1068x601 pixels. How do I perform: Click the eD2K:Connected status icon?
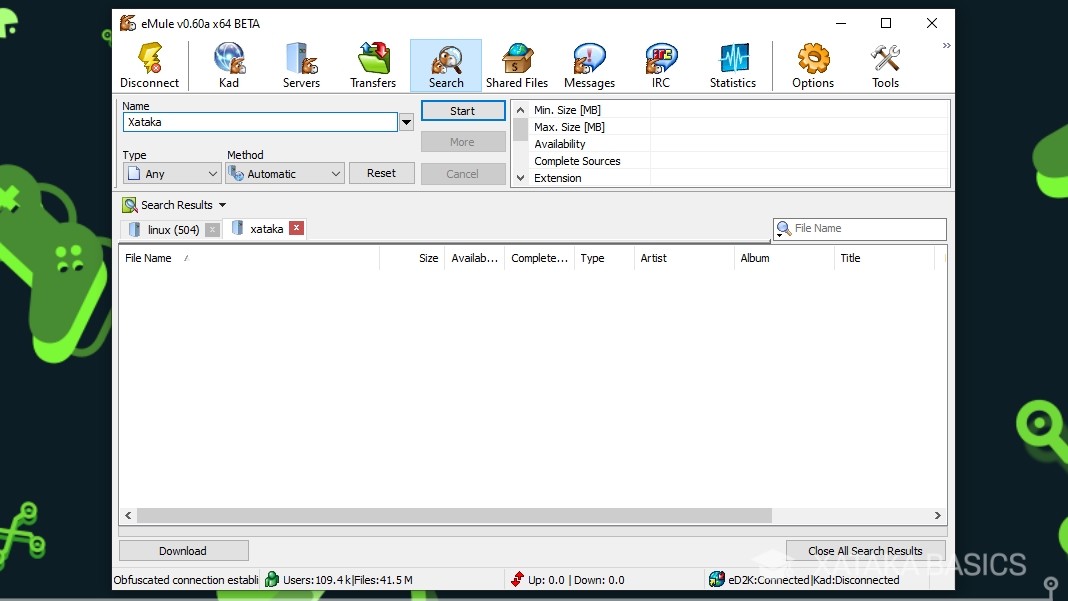pyautogui.click(x=716, y=579)
